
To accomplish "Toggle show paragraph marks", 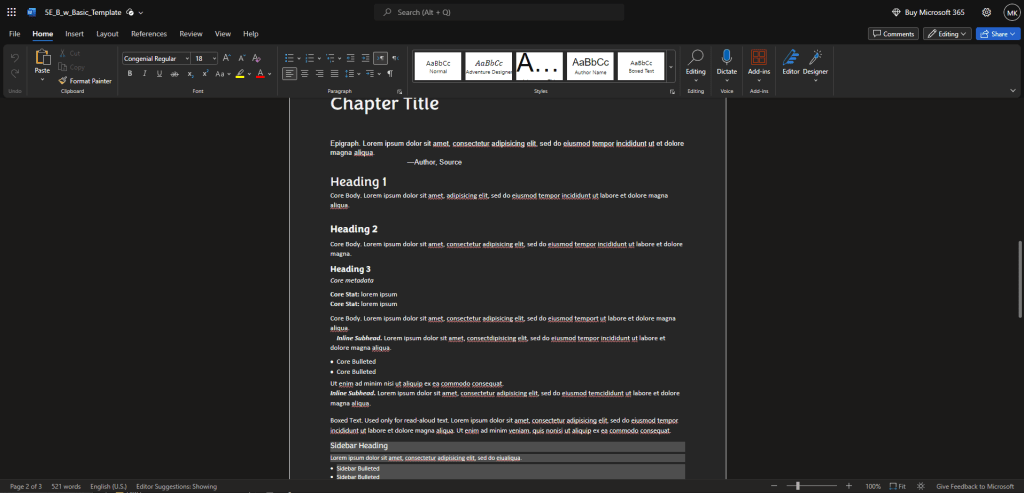I will (x=389, y=74).
